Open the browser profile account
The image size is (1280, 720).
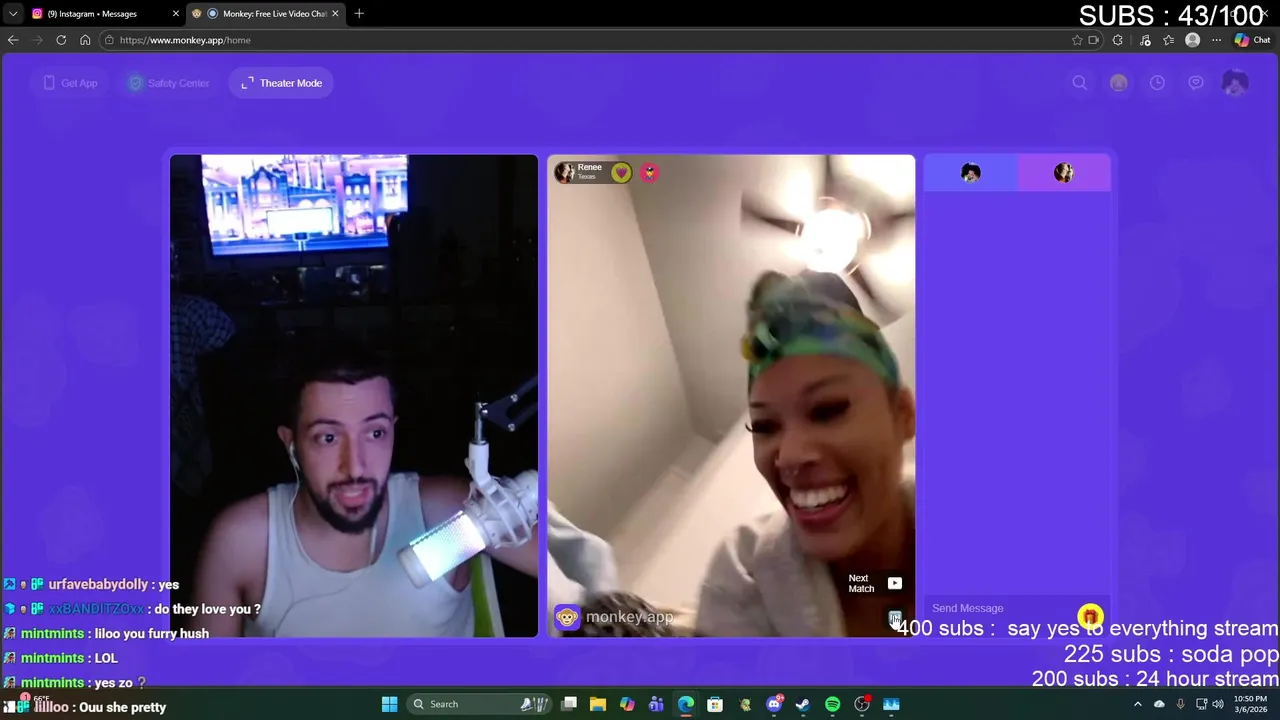(x=1192, y=40)
